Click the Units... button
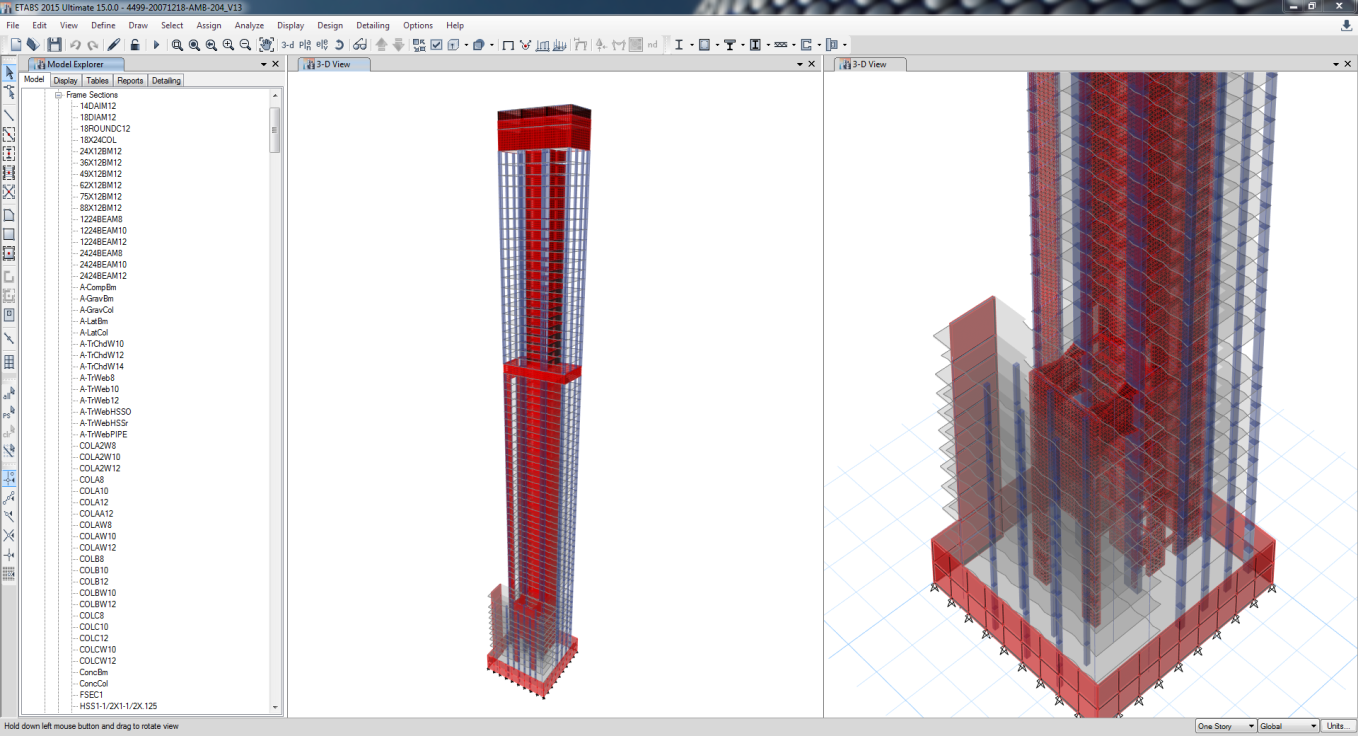Screen dimensions: 1358x736 pos(1337,726)
